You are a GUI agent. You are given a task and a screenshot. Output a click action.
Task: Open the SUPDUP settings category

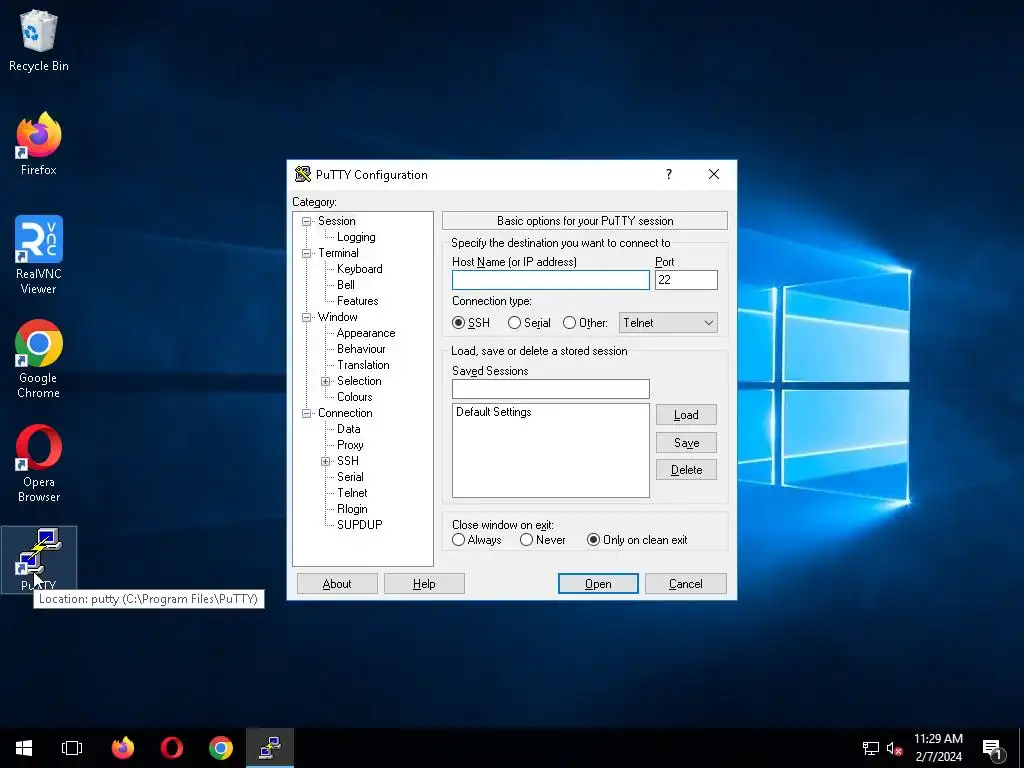click(x=360, y=524)
